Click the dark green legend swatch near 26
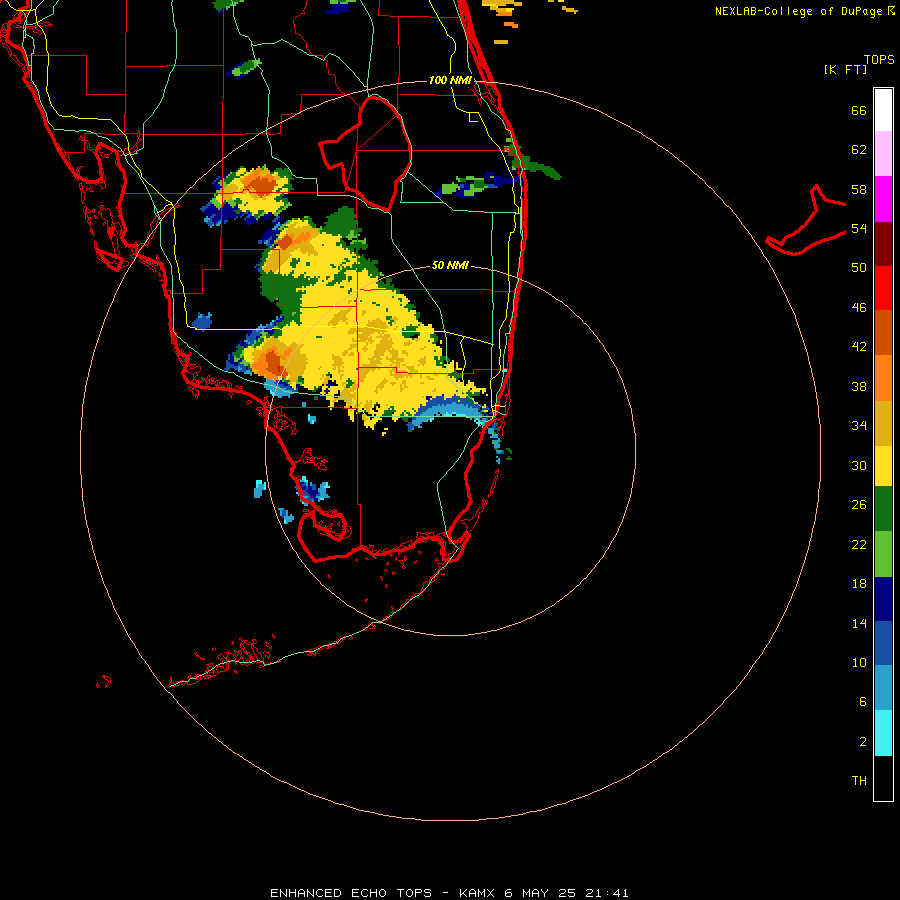Viewport: 900px width, 900px height. 883,509
